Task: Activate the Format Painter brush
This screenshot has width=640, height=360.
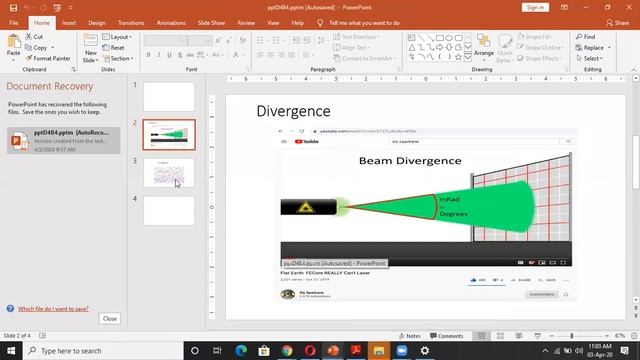Action: point(47,58)
